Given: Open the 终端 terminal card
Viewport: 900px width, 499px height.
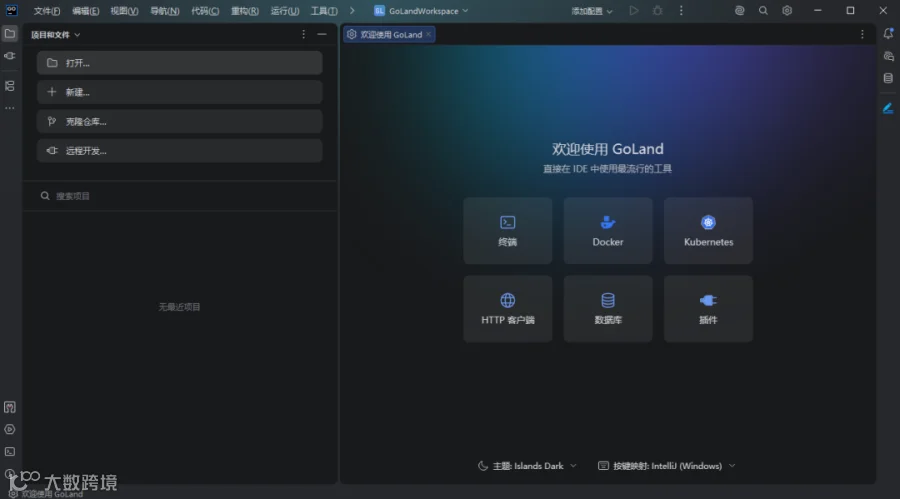Looking at the screenshot, I should tap(507, 231).
